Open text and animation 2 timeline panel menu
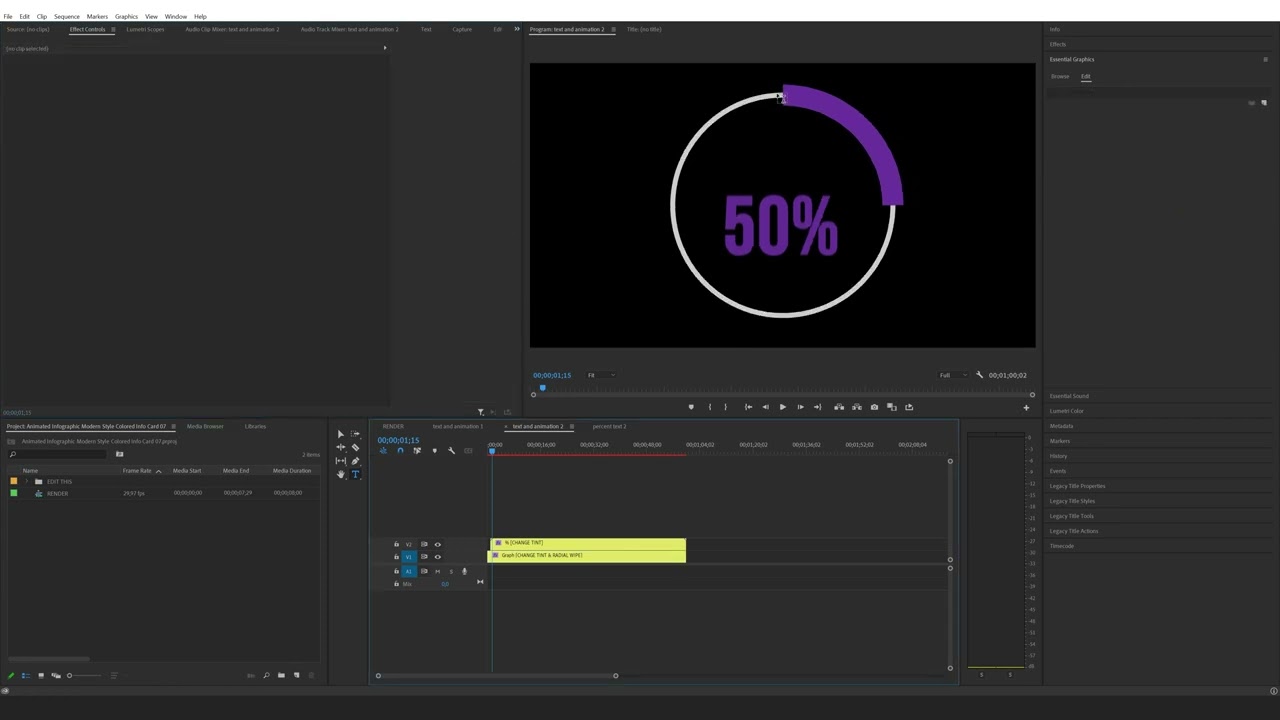 (571, 427)
